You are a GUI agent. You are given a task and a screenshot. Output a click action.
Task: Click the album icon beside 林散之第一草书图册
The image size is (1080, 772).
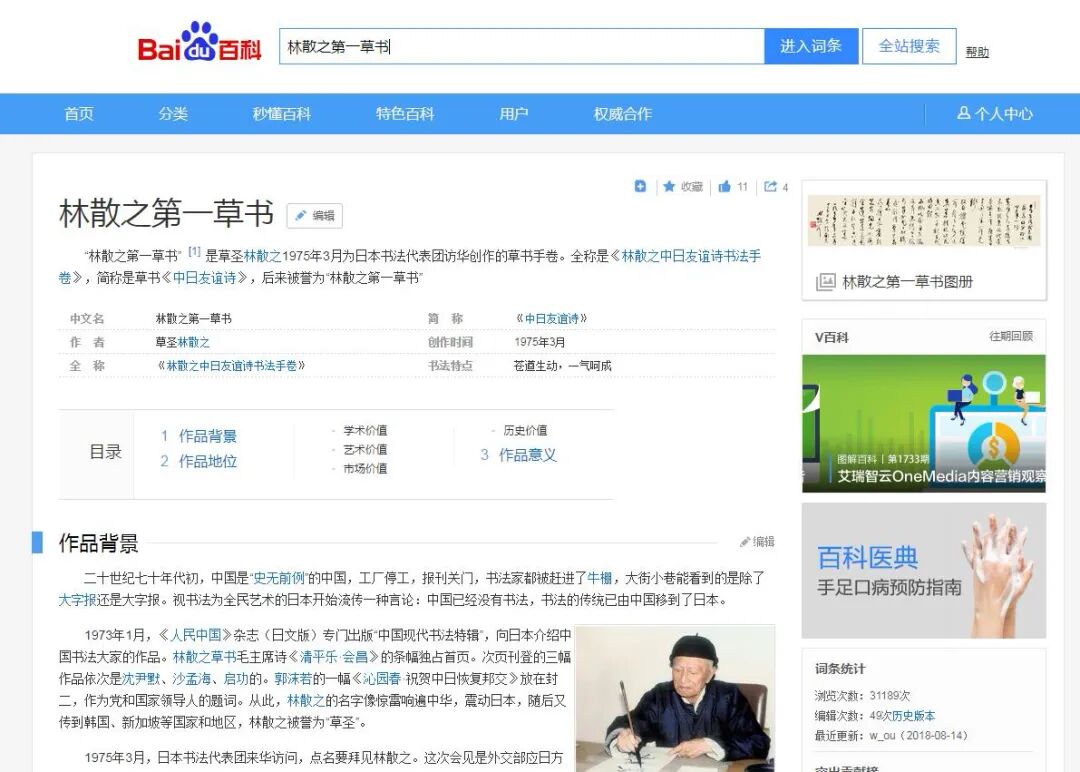click(x=825, y=282)
